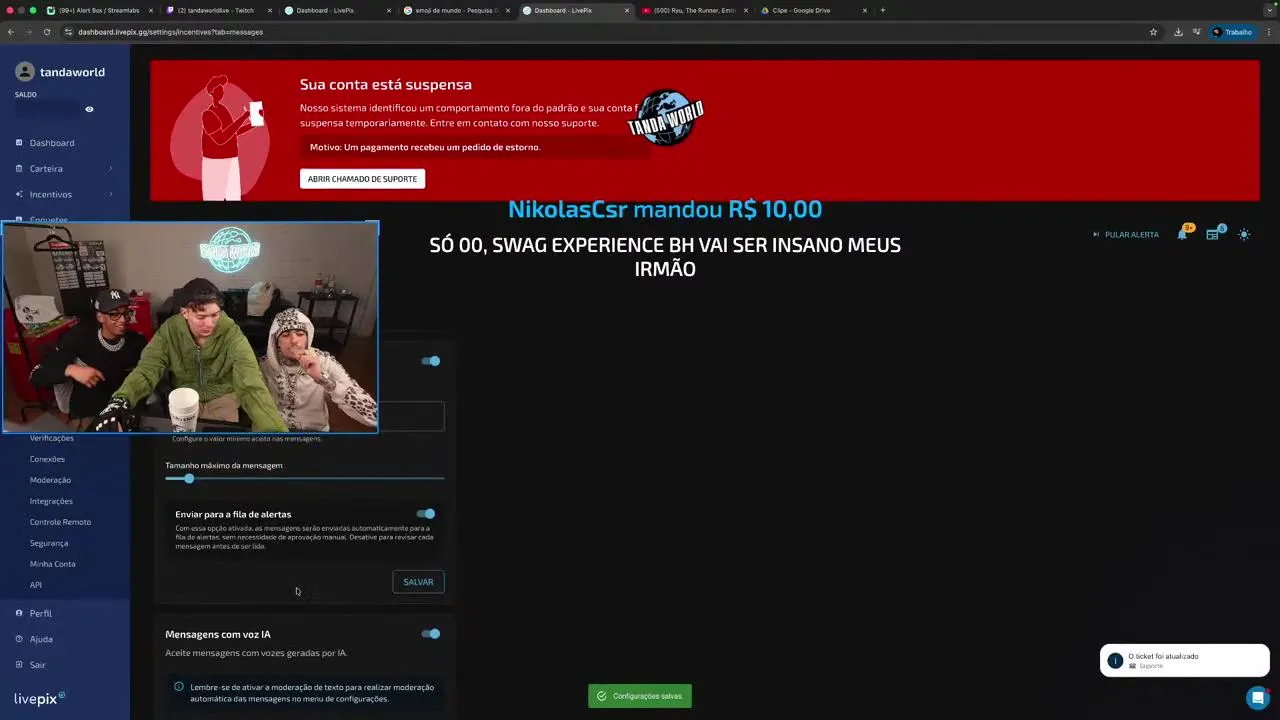Screen dimensions: 1280x720
Task: Click browser forward arrow
Action: tap(28, 32)
